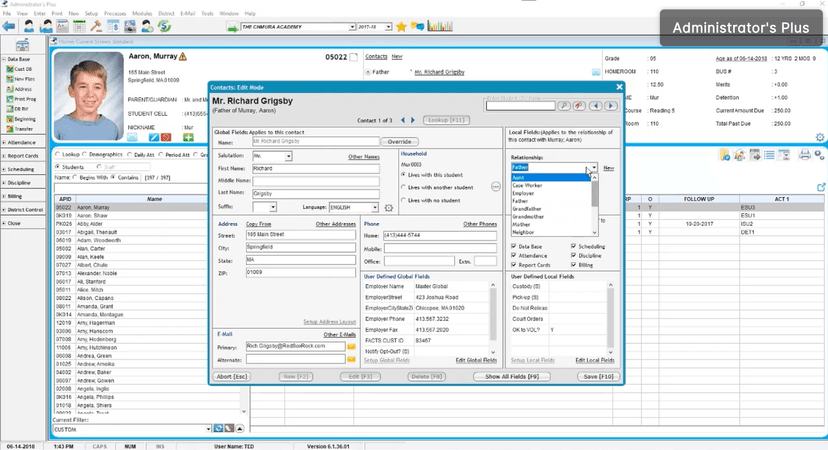Open the Suffix dropdown

[x=272, y=207]
